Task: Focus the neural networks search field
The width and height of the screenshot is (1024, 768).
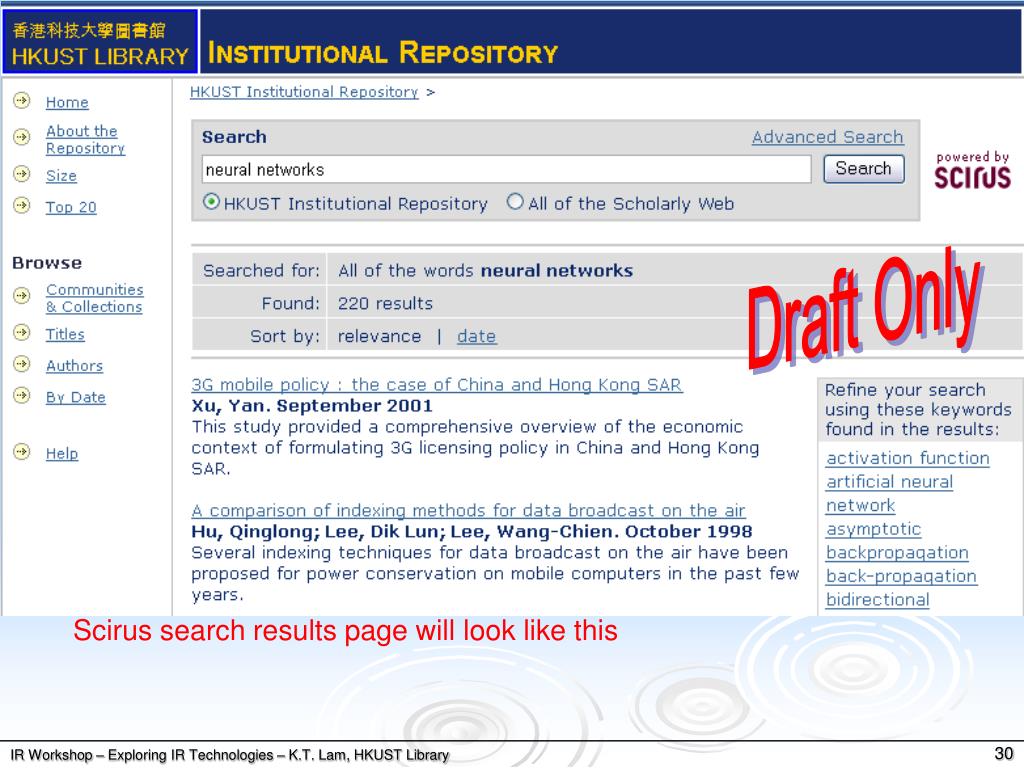Action: [x=506, y=170]
